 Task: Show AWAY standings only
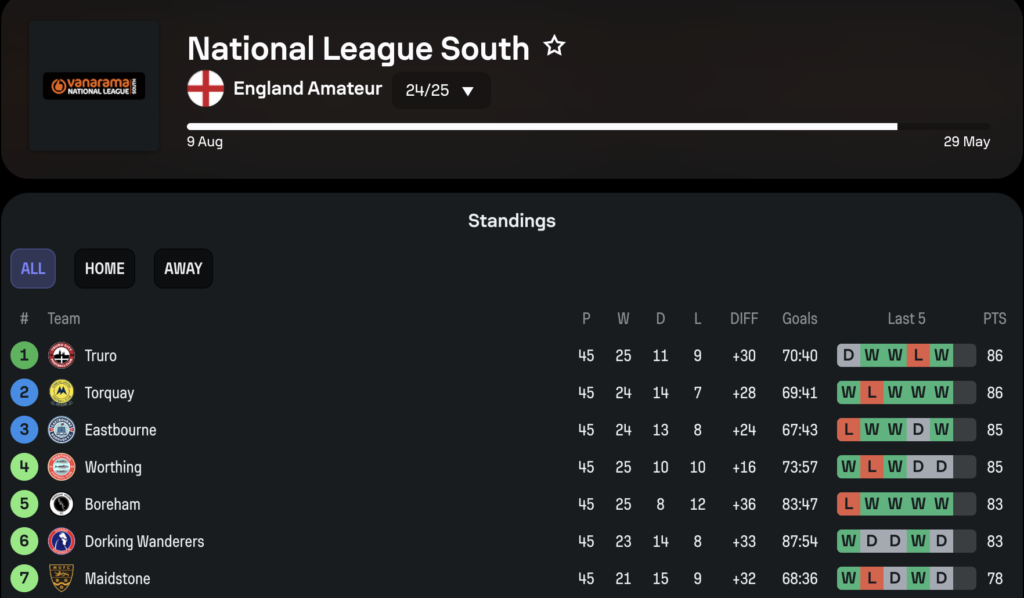tap(184, 268)
